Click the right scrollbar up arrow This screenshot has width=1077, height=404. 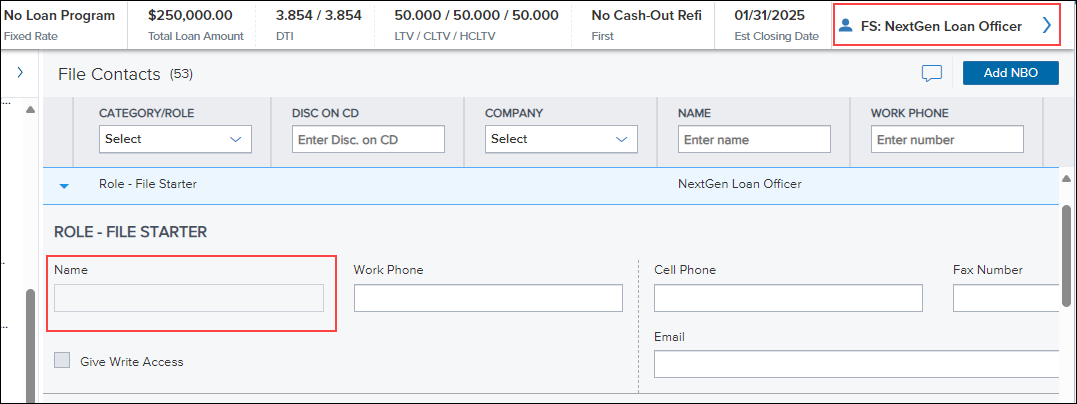[x=1065, y=178]
